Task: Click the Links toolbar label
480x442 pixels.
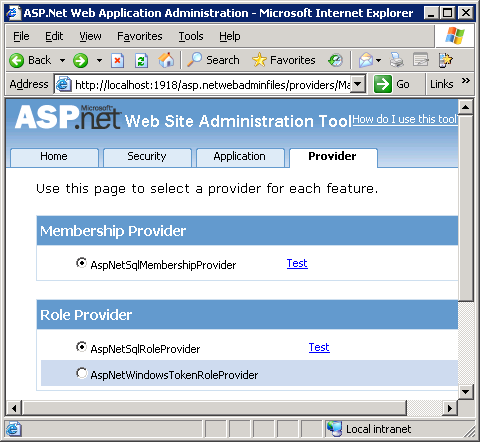Action: 441,84
